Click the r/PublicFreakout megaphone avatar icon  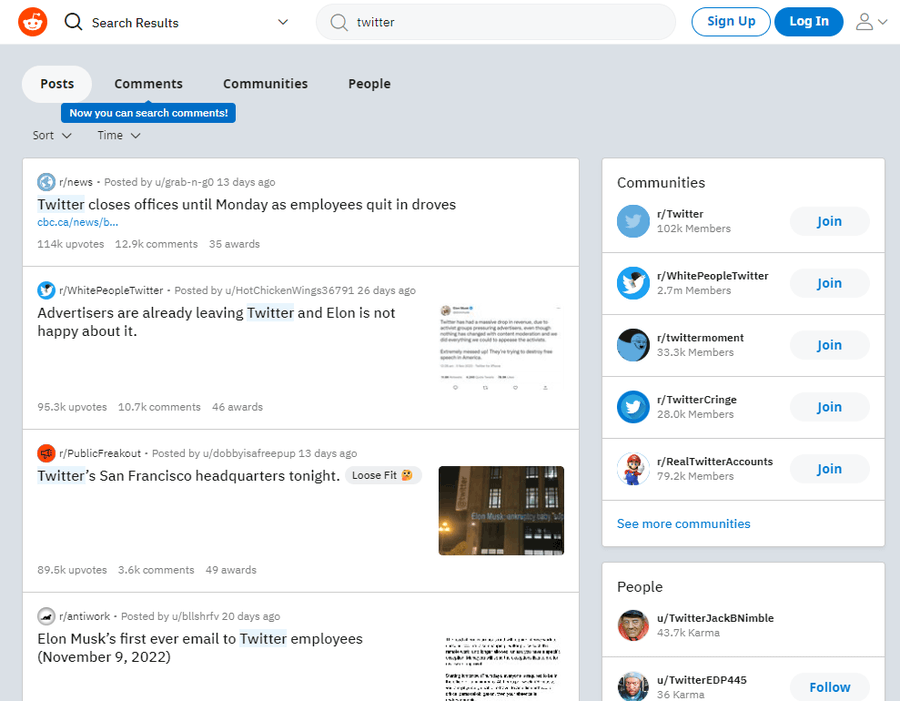coord(46,454)
